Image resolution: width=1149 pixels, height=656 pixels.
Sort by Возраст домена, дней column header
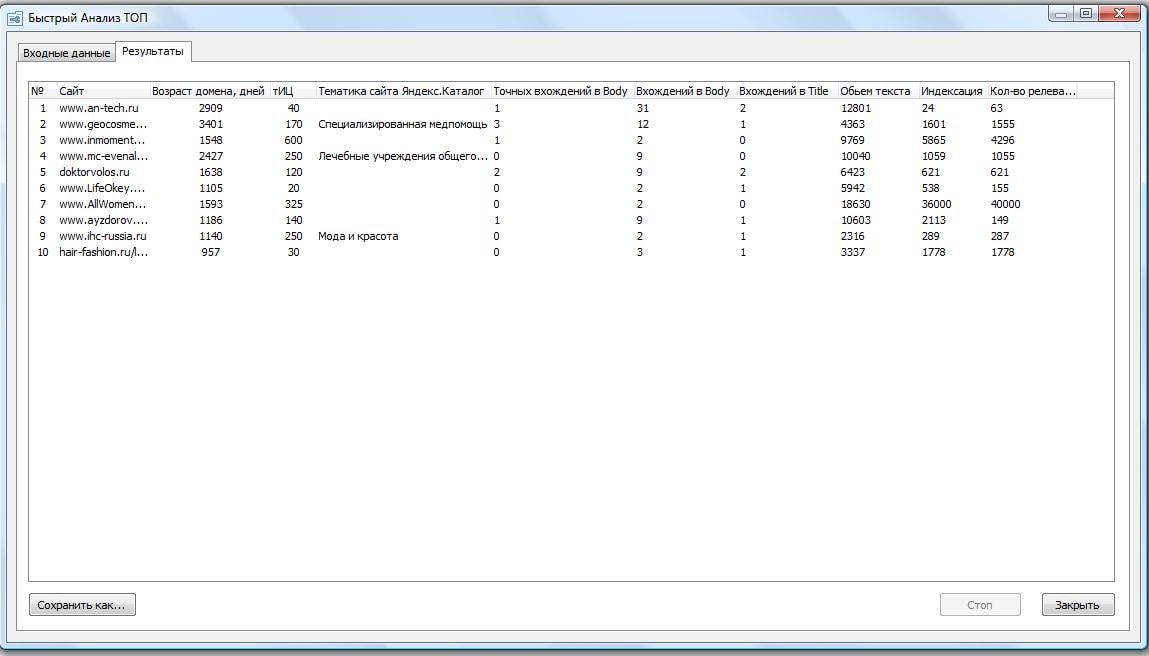208,91
